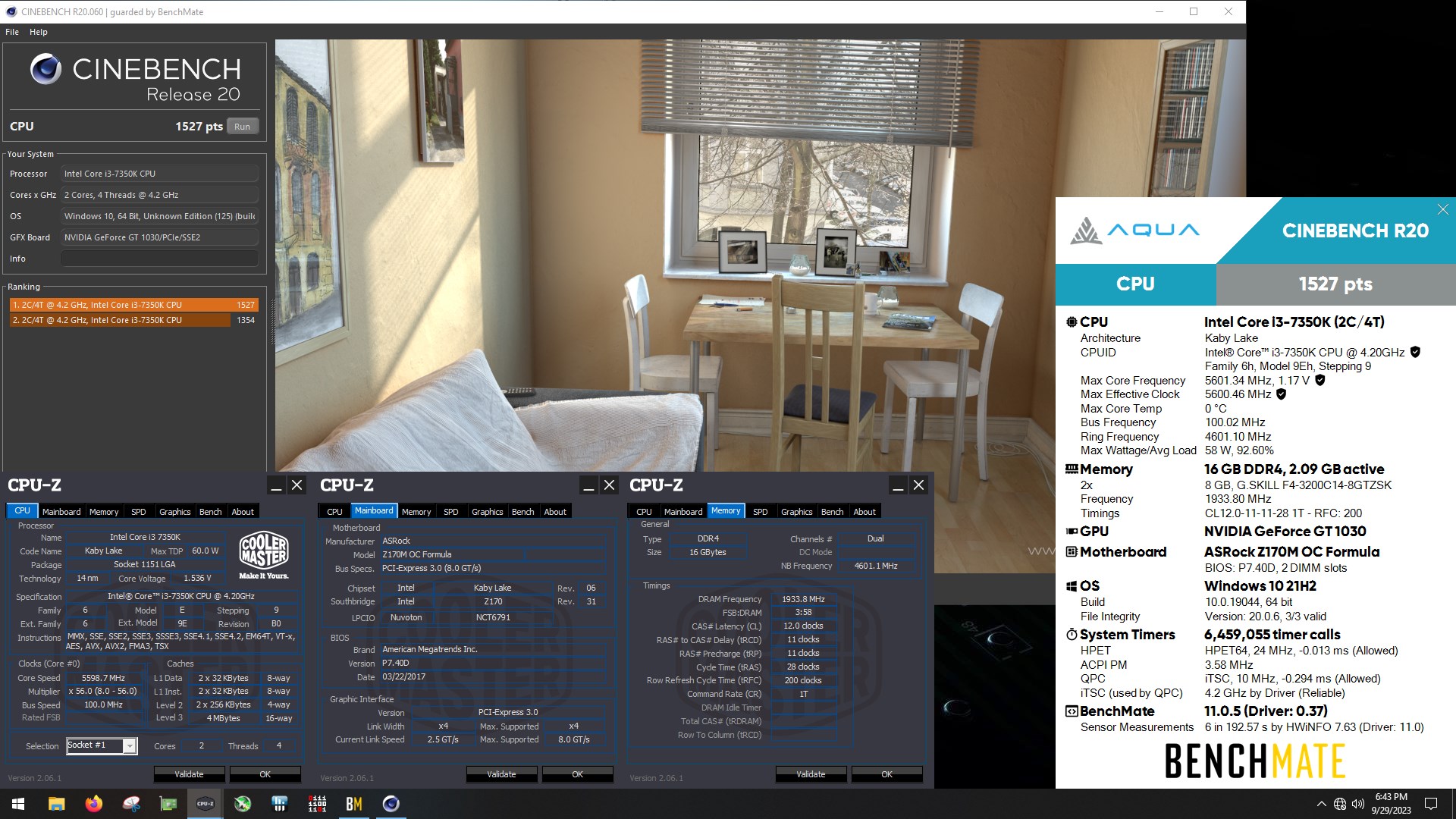
Task: Open the File menu in Cinebench
Action: tap(12, 32)
